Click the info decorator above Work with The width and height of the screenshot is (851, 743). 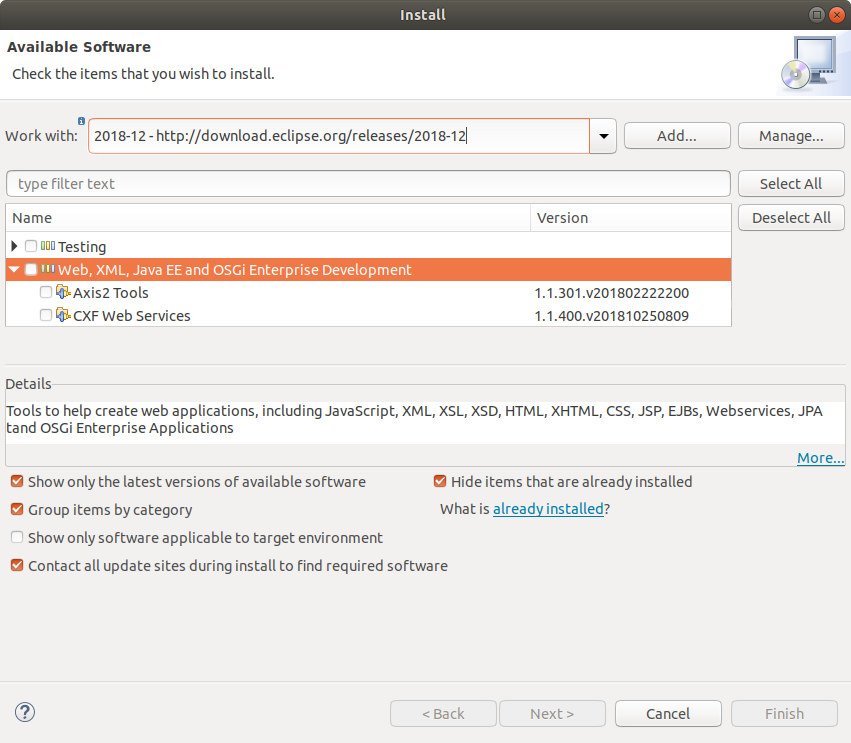(x=81, y=121)
